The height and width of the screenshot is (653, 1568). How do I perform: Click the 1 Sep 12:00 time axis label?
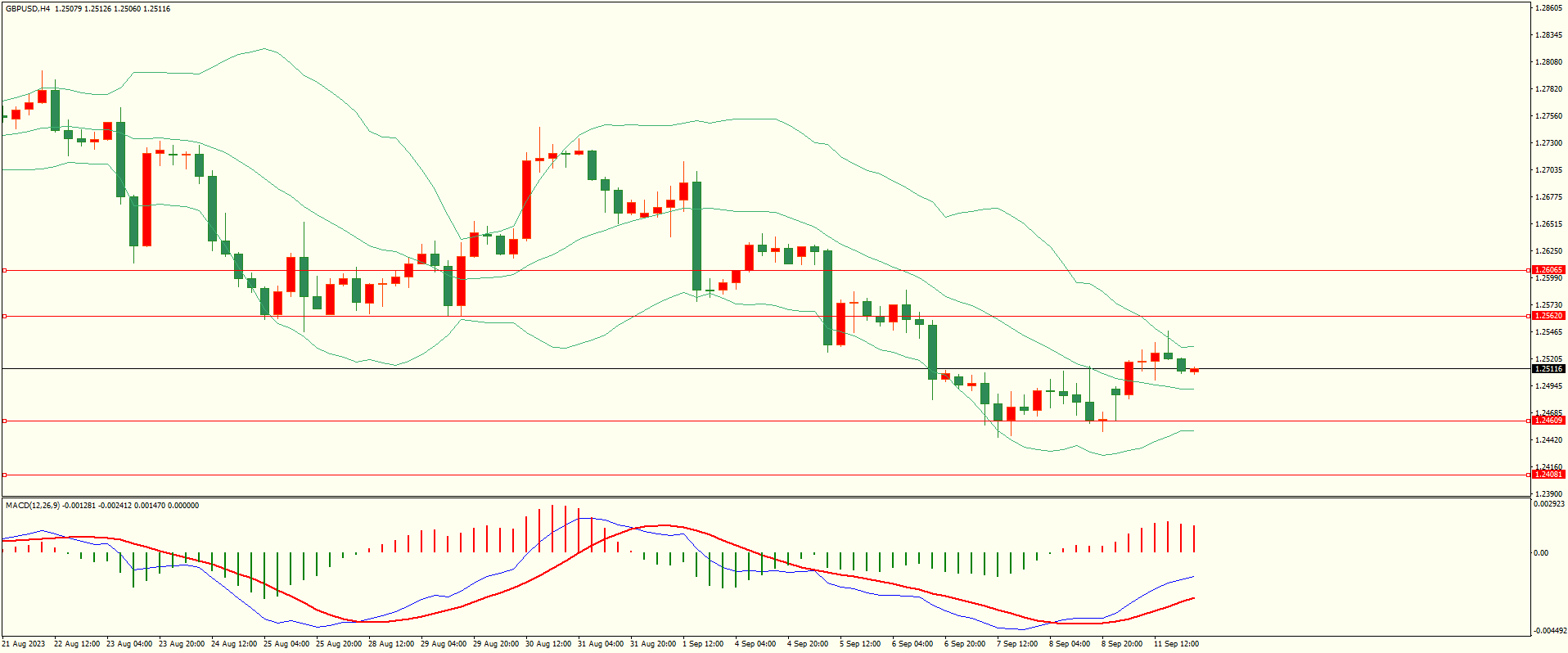coord(703,644)
